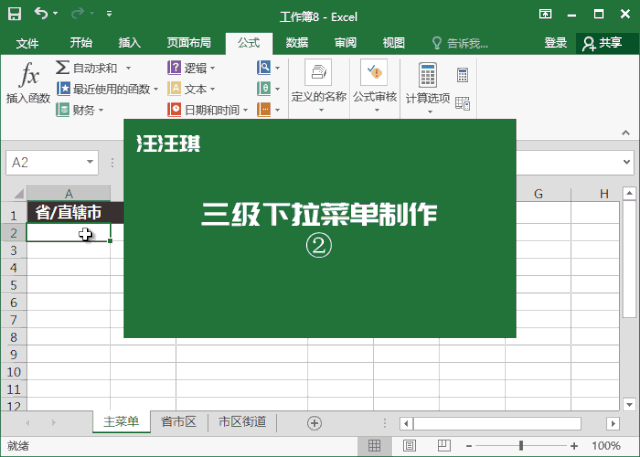Switch to the 开始 tab
Viewport: 640px width, 457px height.
pos(81,43)
